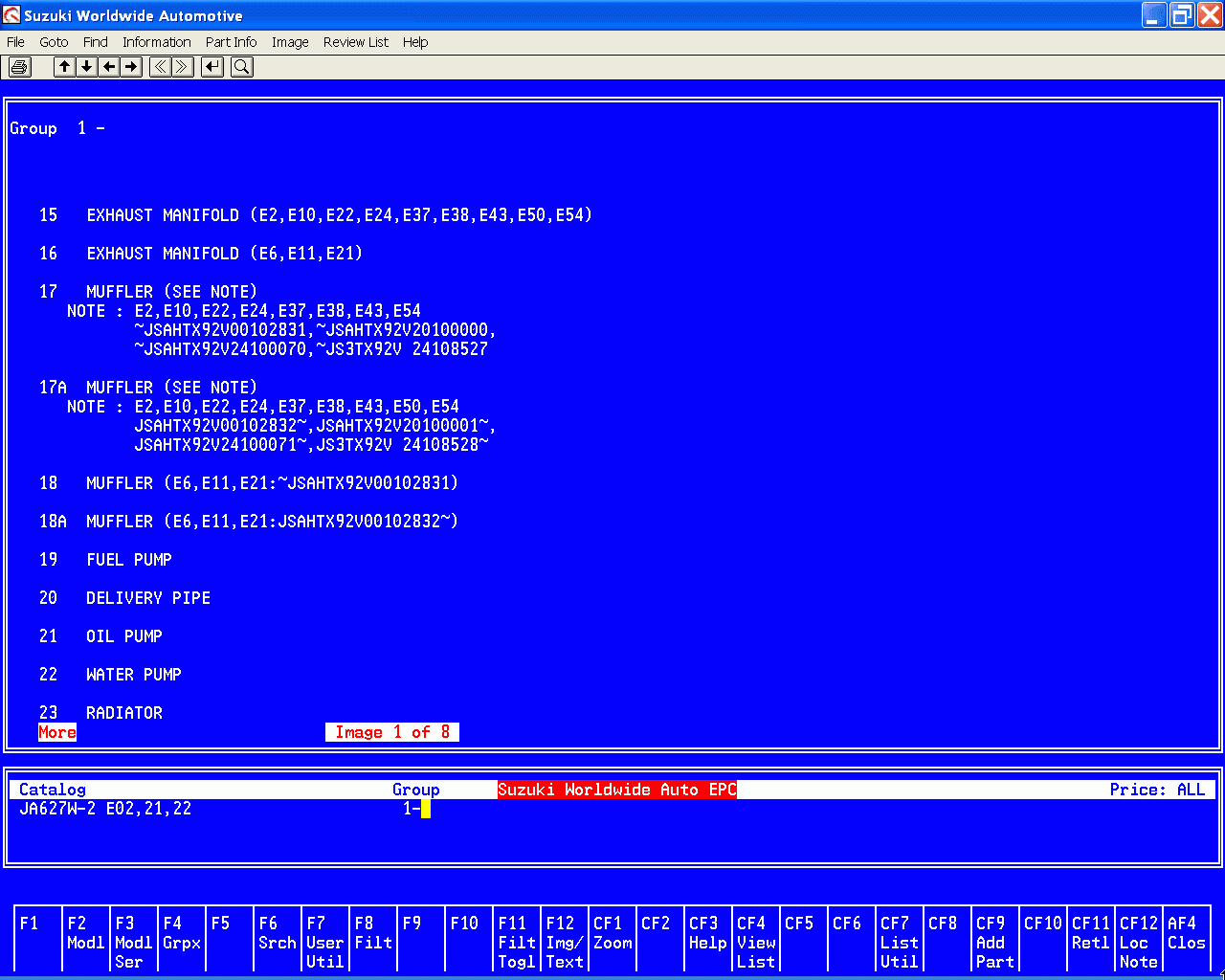Click the CF9 Add Part function key
The height and width of the screenshot is (980, 1225).
pyautogui.click(x=995, y=939)
